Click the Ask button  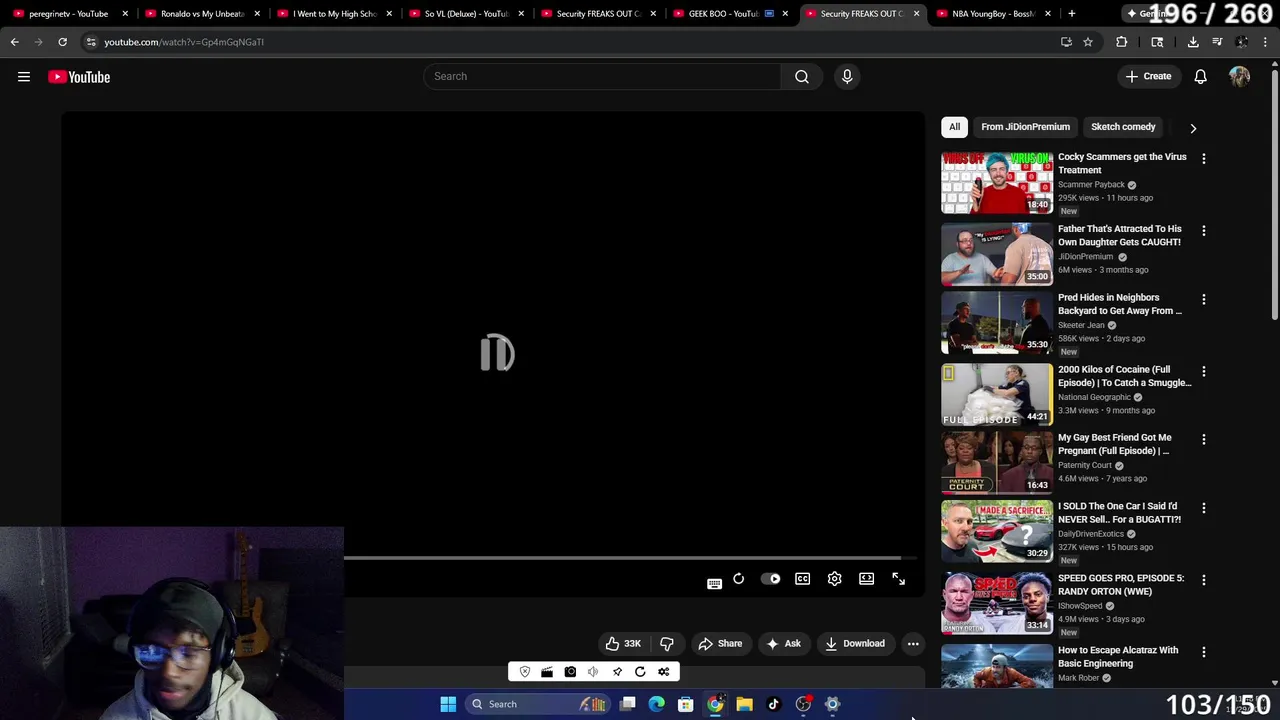coord(783,644)
